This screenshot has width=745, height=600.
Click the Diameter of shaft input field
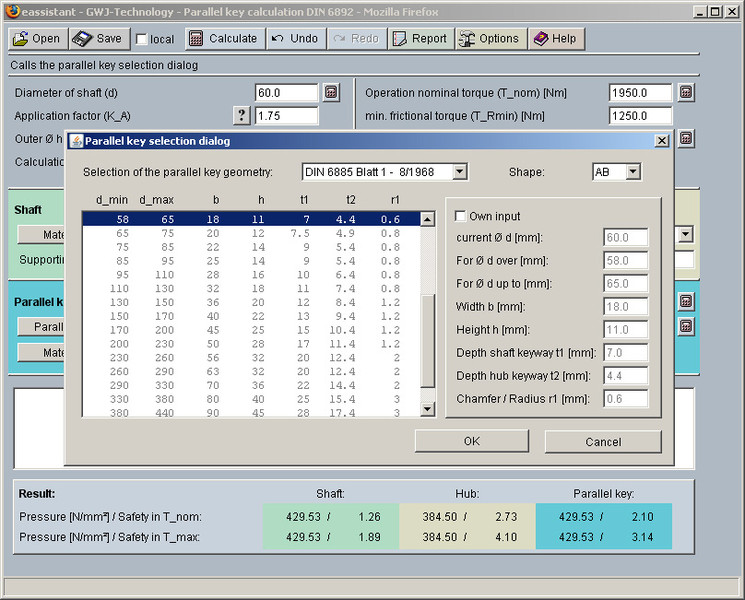(286, 93)
